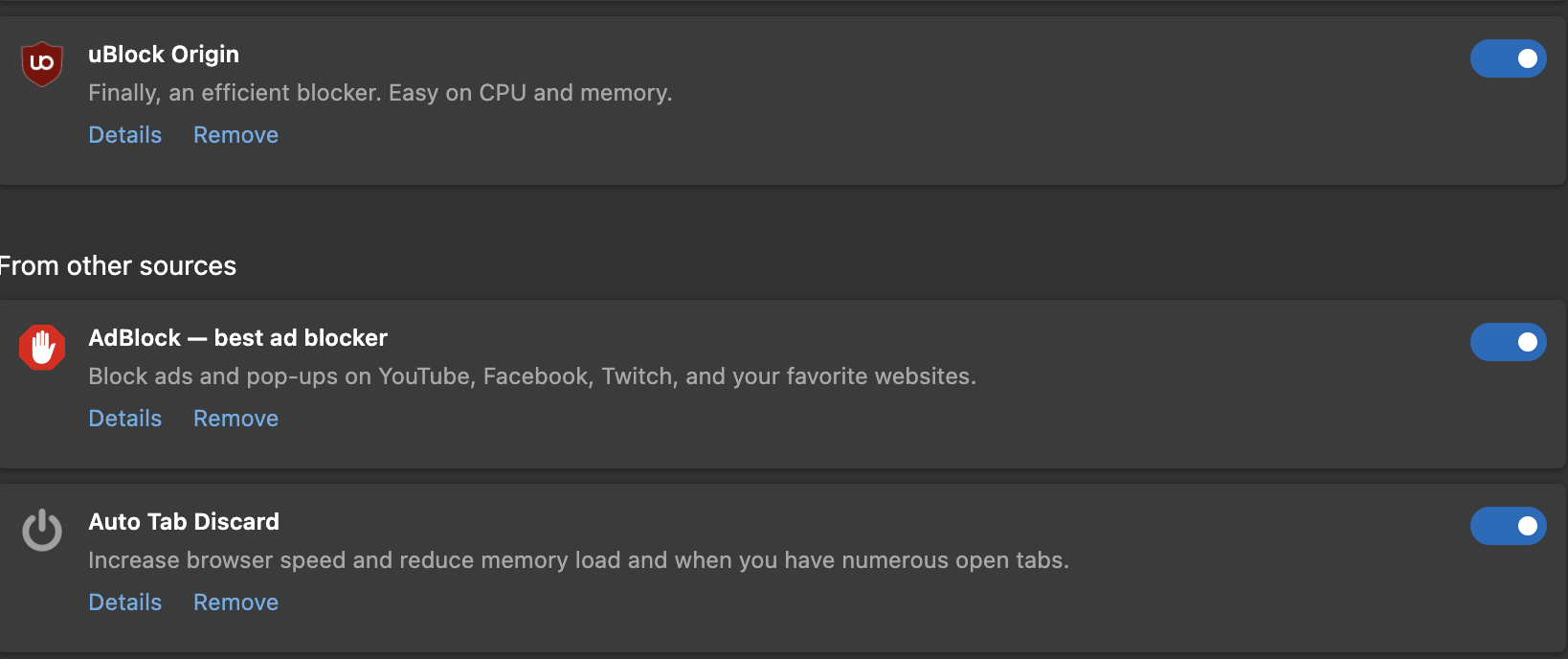Open Details for uBlock Origin

125,135
